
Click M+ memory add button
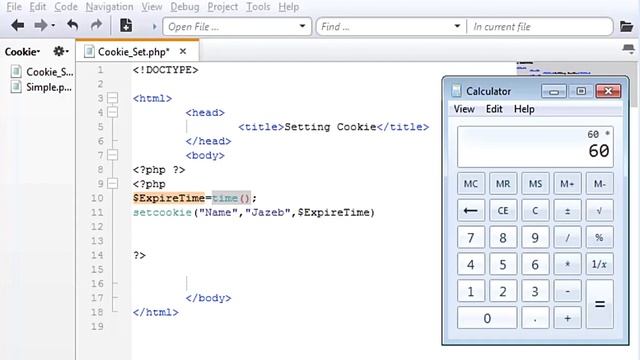[567, 184]
